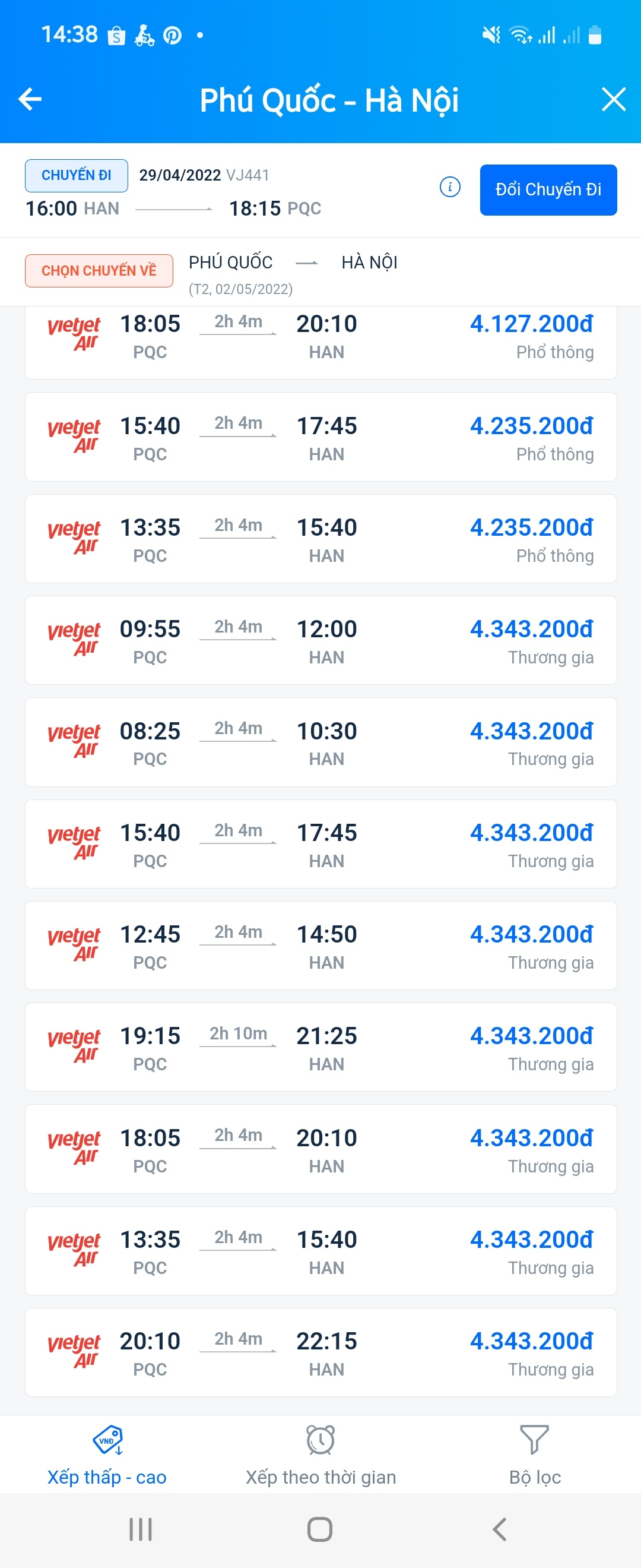Tap Android recent apps button
Screen dimensions: 641x1568
coord(141,1529)
